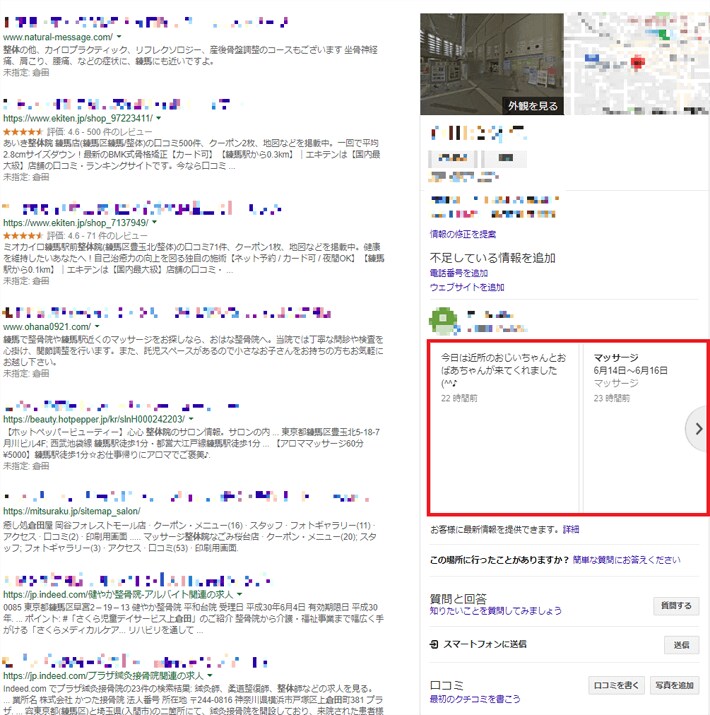
Task: Open the www.natural-message.com result dropdown arrow
Action: tap(119, 36)
